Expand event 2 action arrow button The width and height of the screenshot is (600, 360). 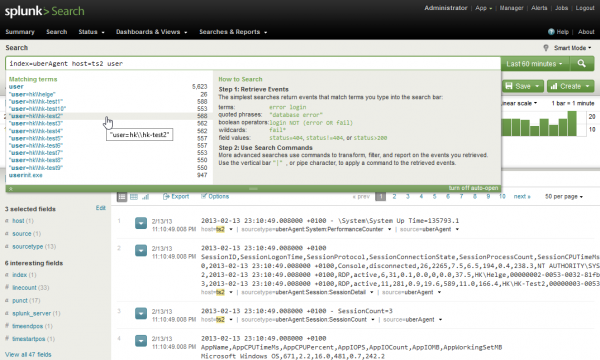pyautogui.click(x=141, y=250)
